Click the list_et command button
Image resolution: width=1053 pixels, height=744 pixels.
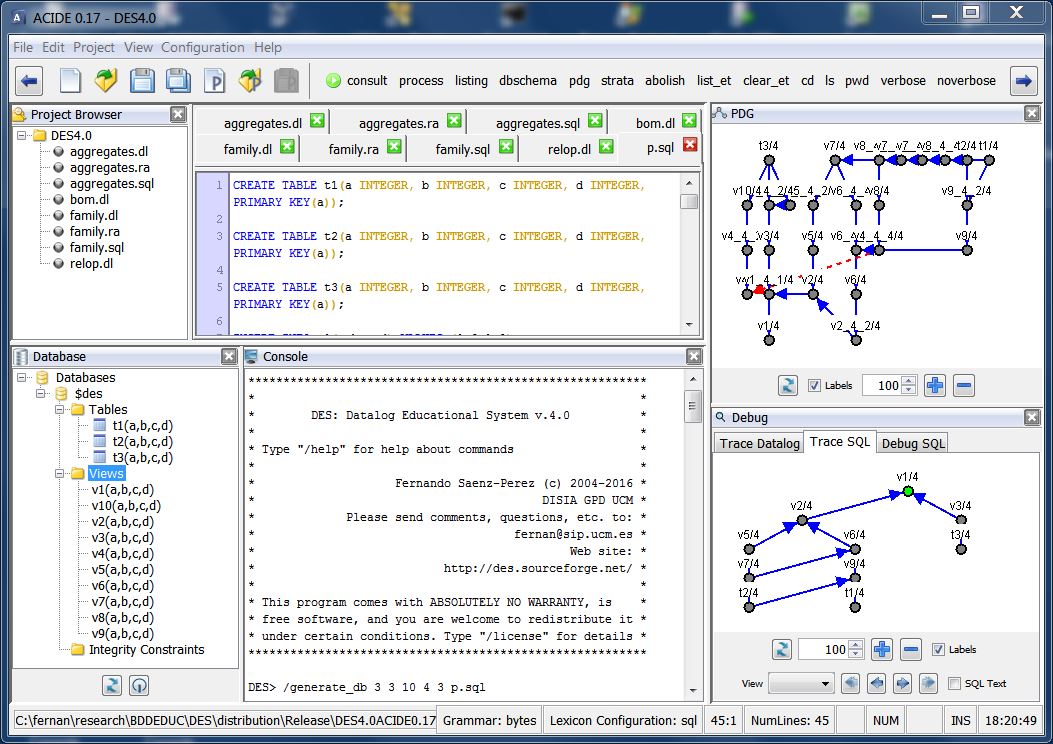[714, 81]
